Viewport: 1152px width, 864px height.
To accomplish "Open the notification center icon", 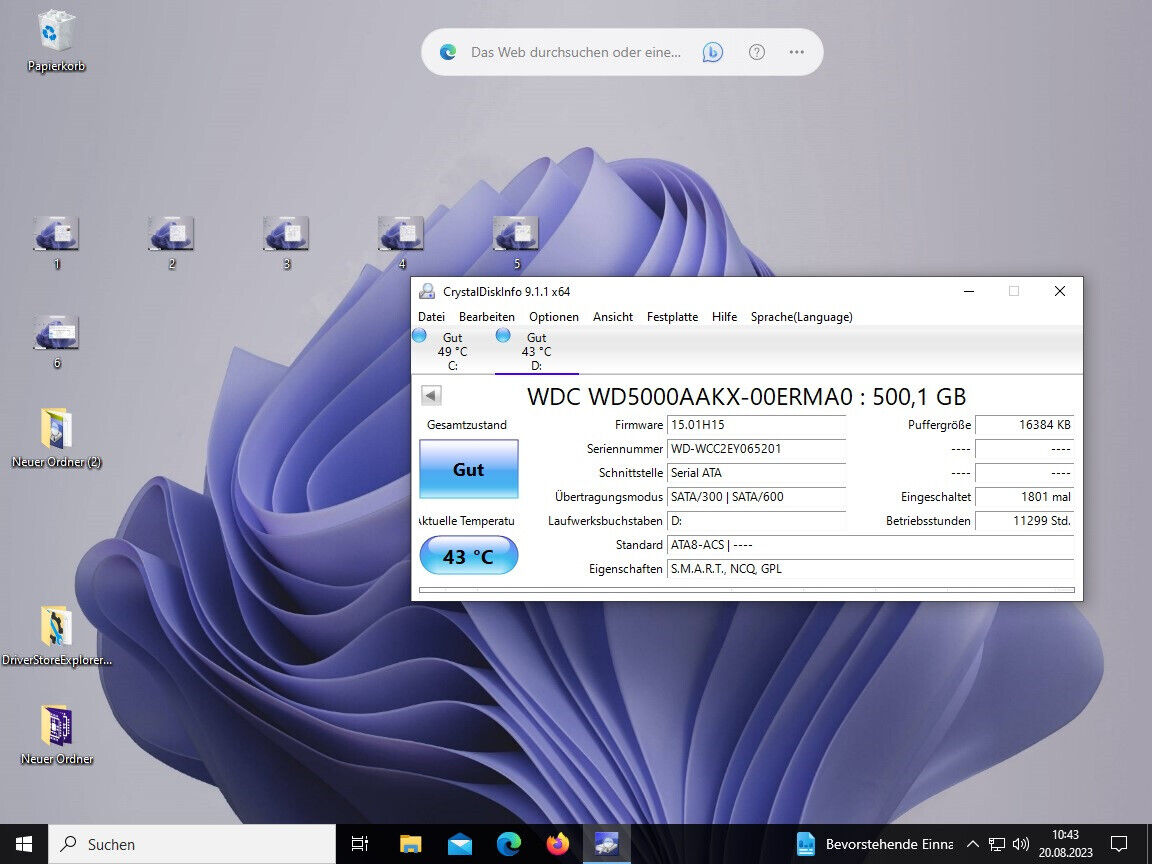I will point(1119,844).
